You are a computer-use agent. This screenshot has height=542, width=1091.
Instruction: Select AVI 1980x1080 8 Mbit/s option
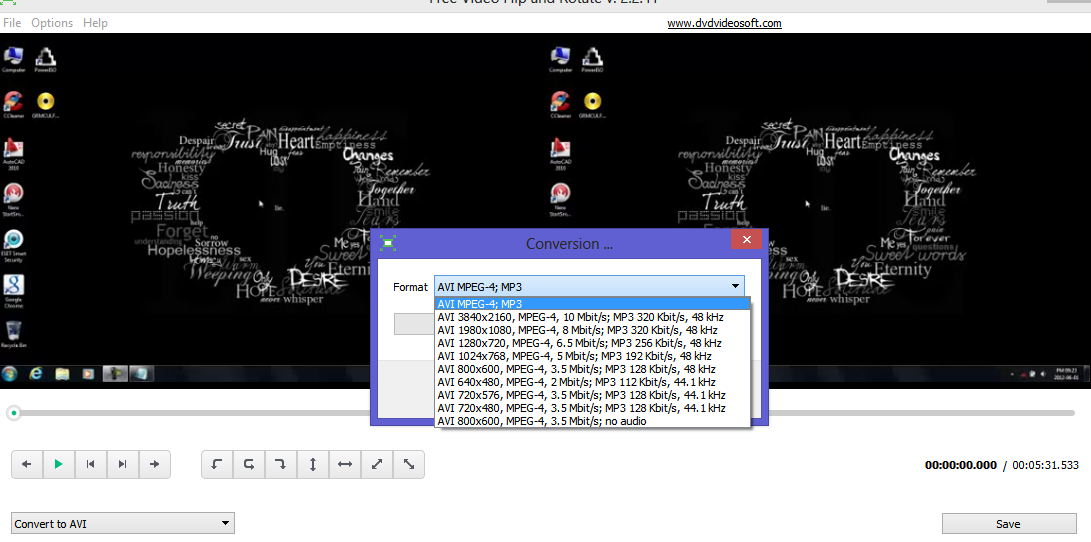(592, 330)
